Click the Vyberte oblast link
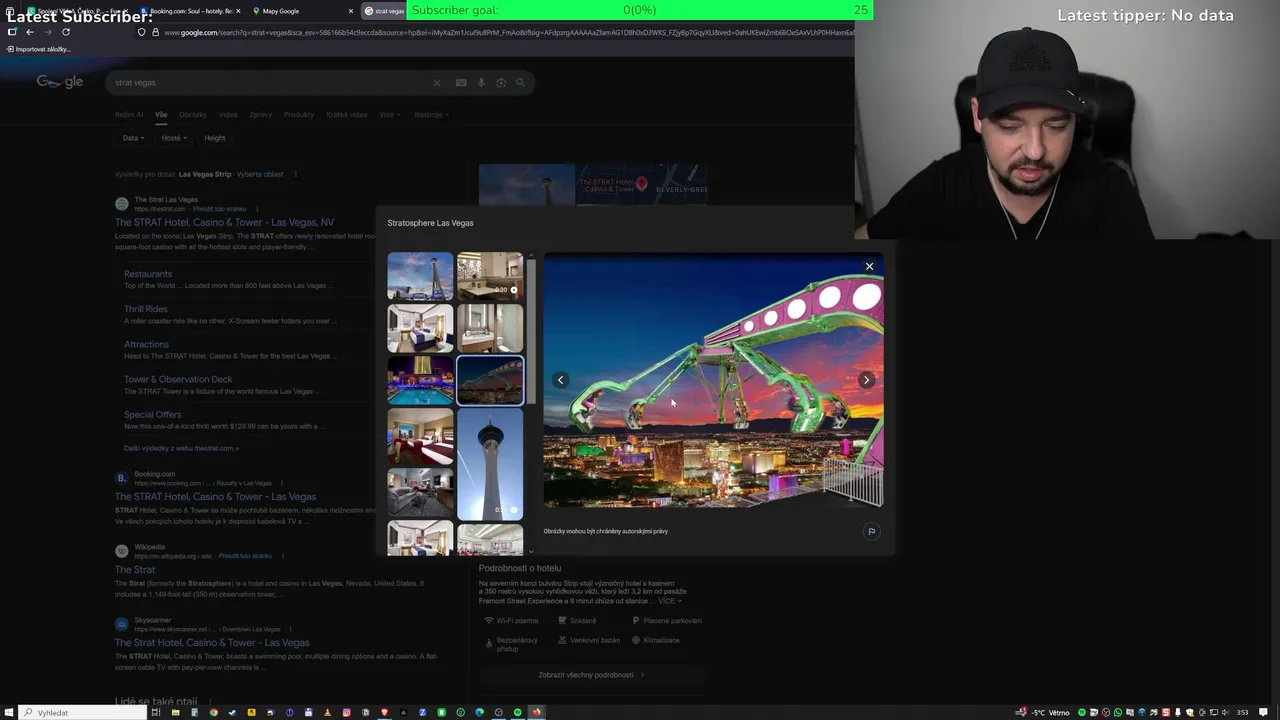The height and width of the screenshot is (720, 1280). coord(260,174)
